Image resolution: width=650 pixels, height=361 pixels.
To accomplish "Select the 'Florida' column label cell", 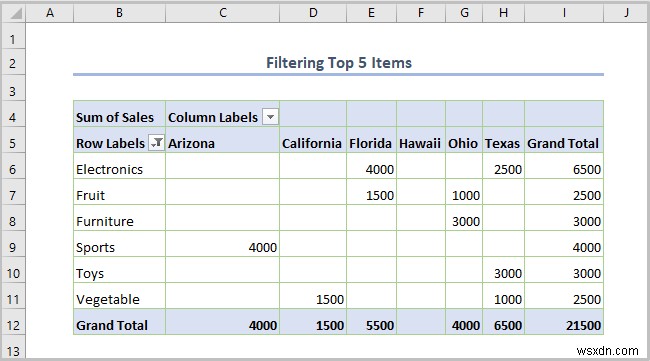I will 371,140.
